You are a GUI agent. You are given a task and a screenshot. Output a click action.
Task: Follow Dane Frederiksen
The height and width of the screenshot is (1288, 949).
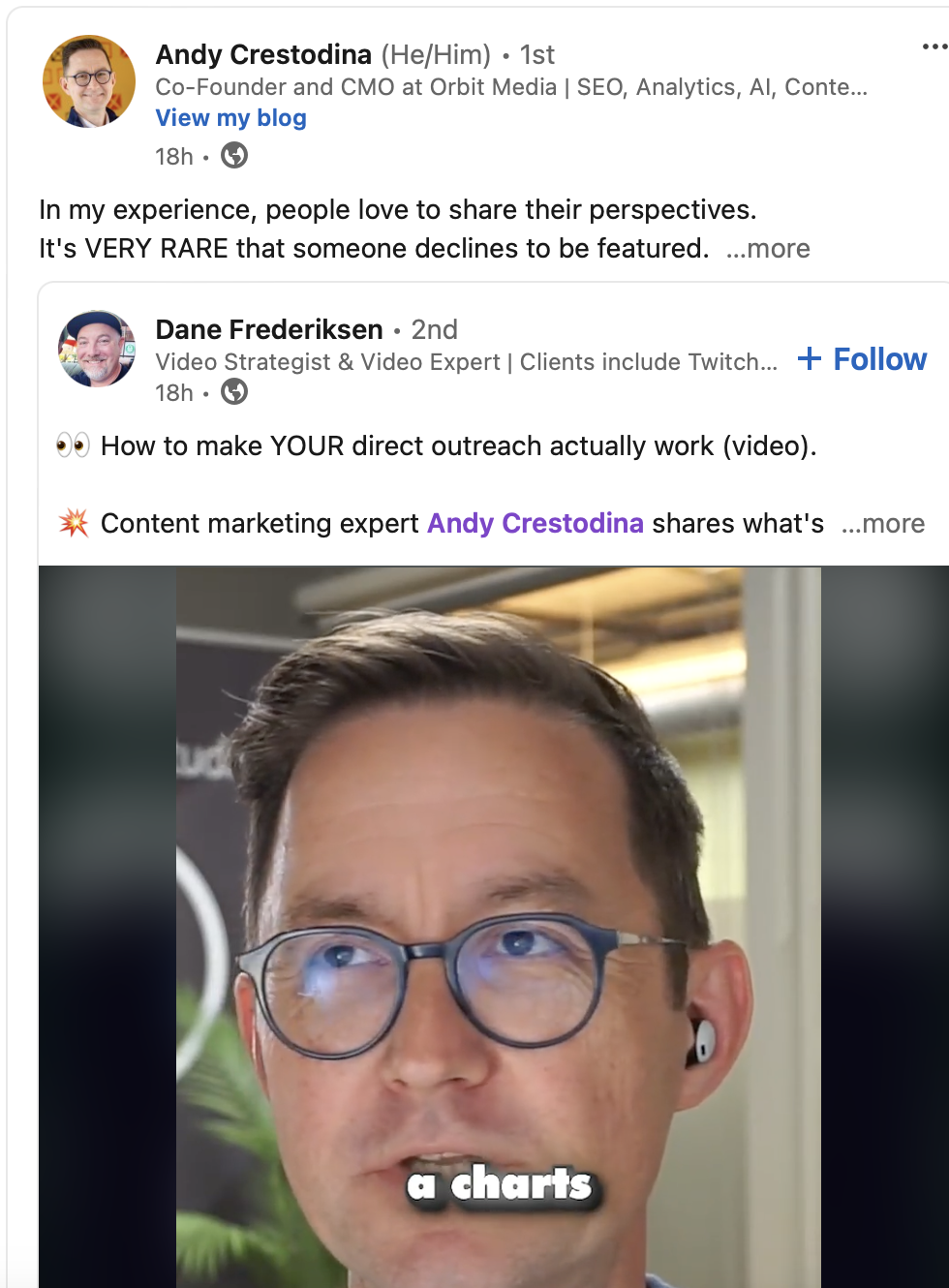(862, 359)
